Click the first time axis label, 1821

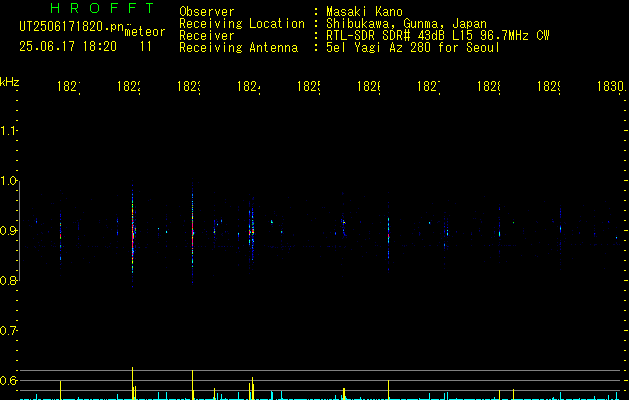pos(69,86)
